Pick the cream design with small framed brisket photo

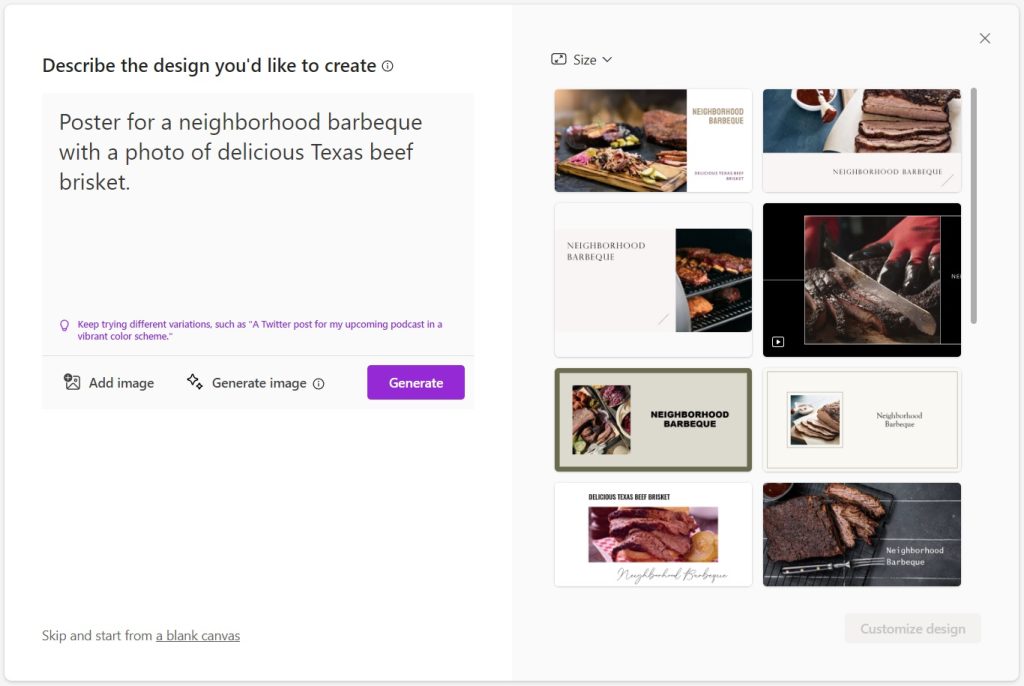(x=861, y=420)
